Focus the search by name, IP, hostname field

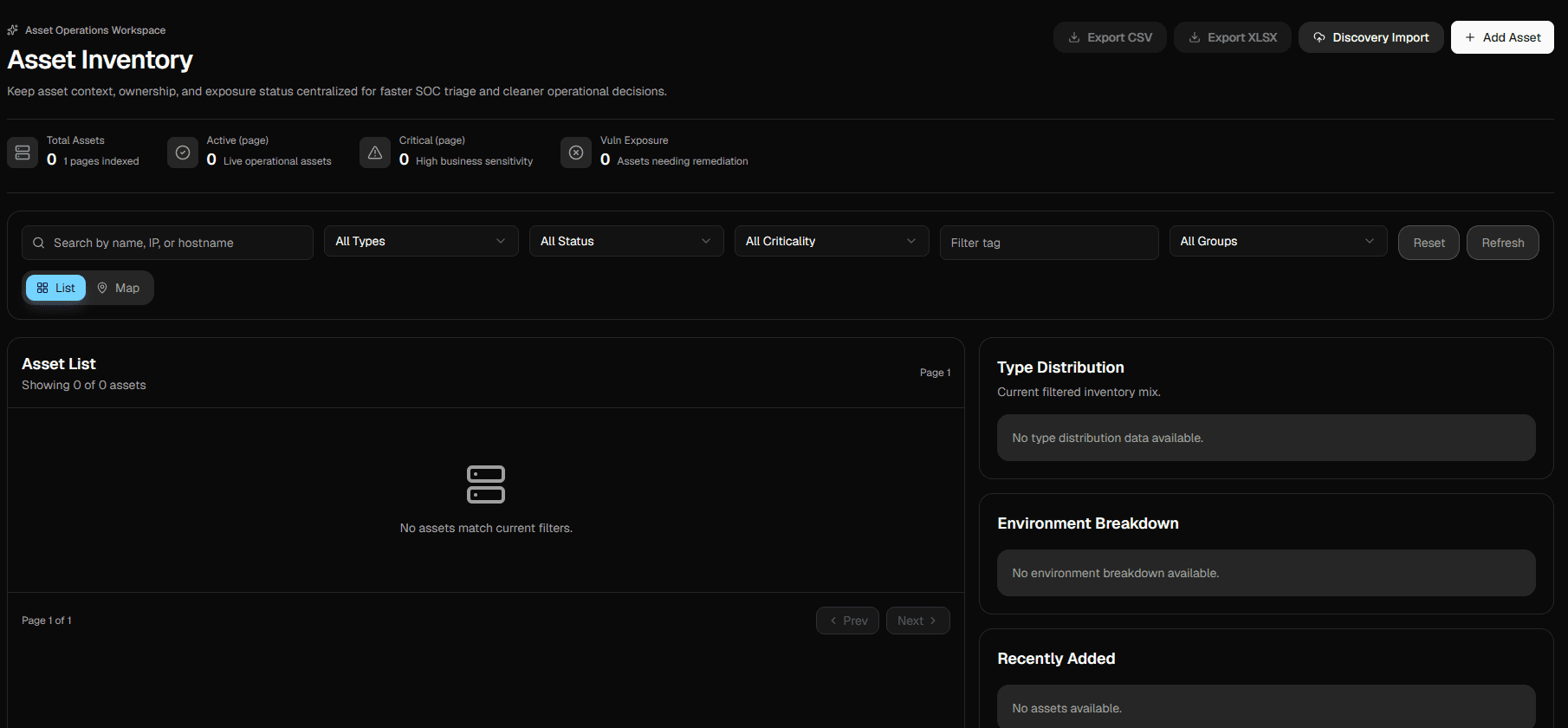(167, 243)
